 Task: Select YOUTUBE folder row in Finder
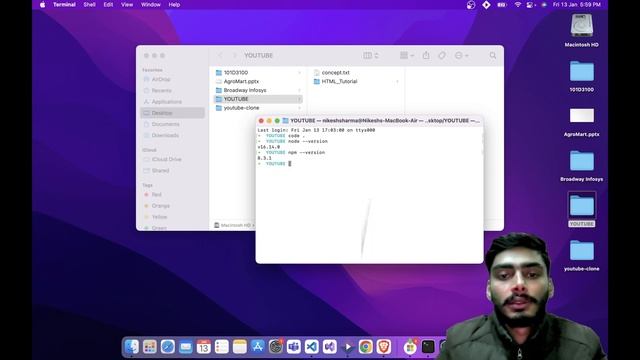(258, 99)
